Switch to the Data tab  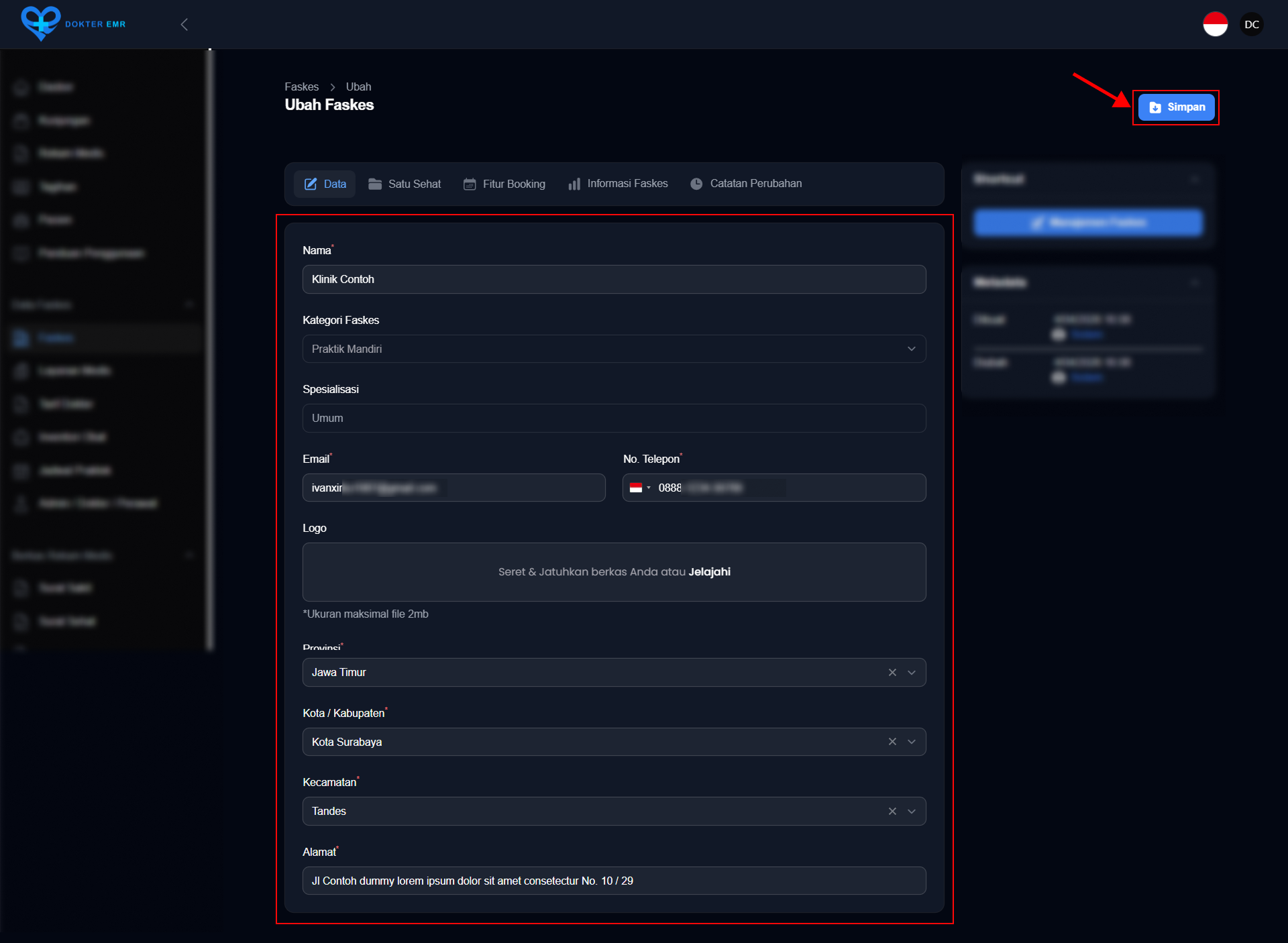(325, 184)
